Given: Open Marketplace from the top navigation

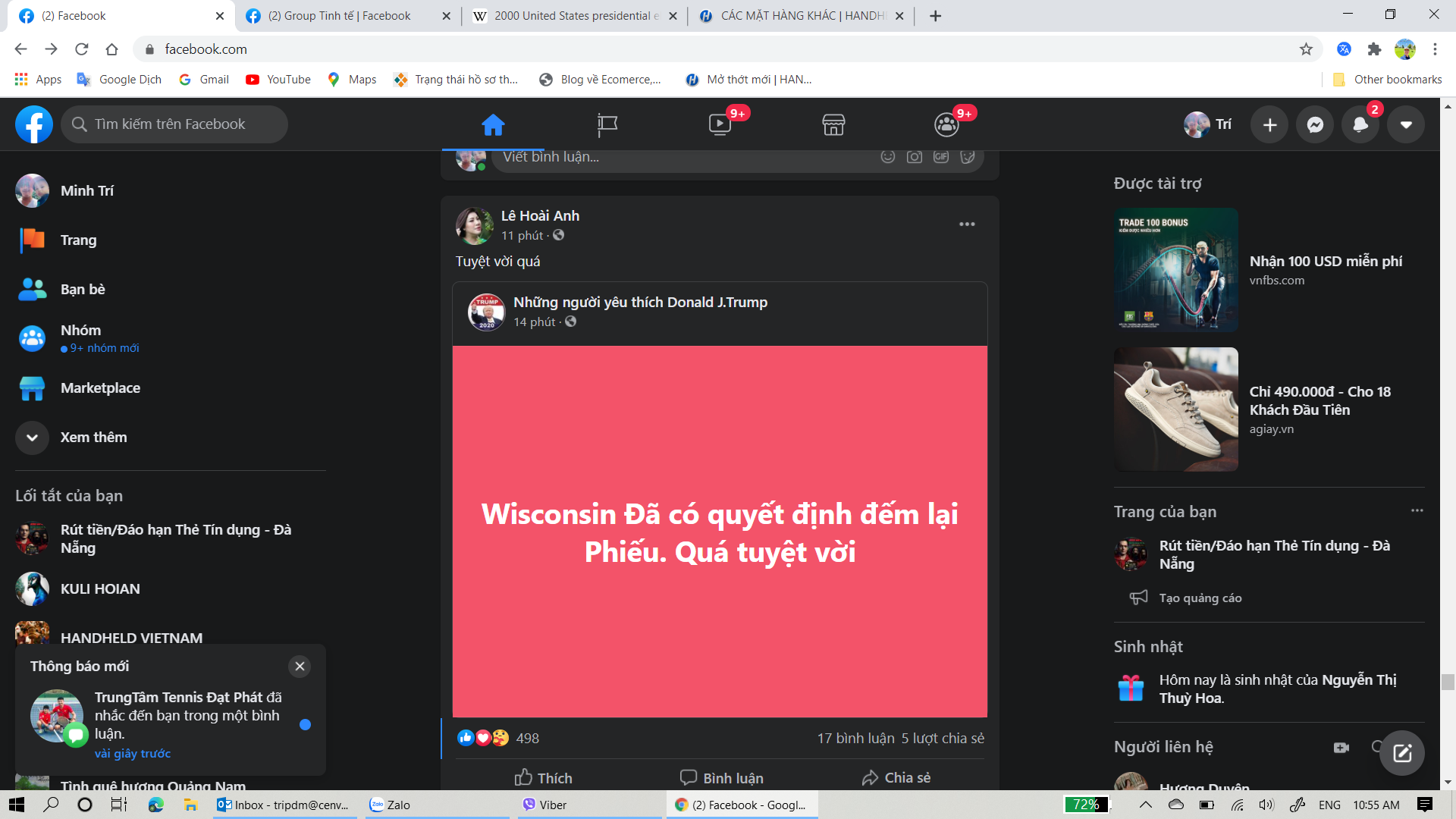Looking at the screenshot, I should pos(833,124).
